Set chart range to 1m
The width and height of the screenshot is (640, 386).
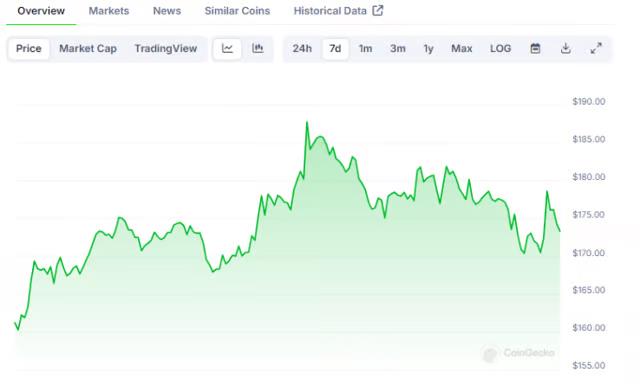365,49
